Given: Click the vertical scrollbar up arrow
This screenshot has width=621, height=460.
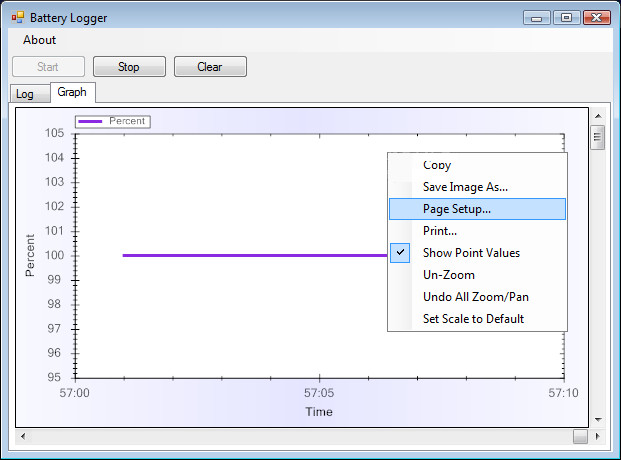Looking at the screenshot, I should (598, 116).
